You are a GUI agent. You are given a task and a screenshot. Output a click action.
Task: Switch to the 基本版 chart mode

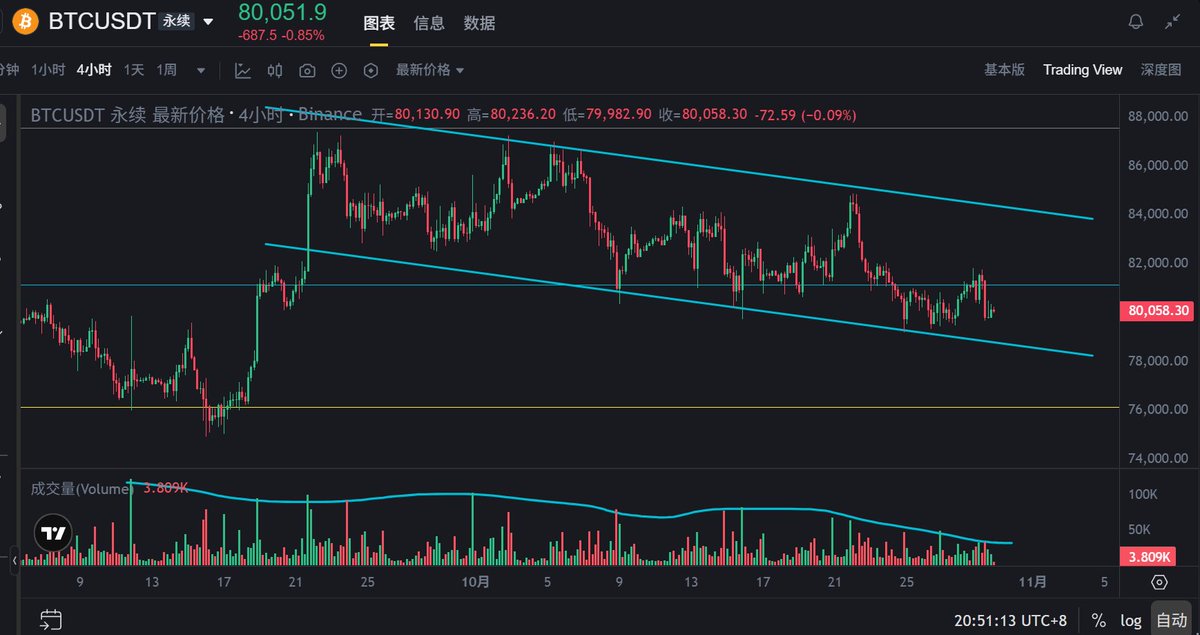tap(1004, 70)
